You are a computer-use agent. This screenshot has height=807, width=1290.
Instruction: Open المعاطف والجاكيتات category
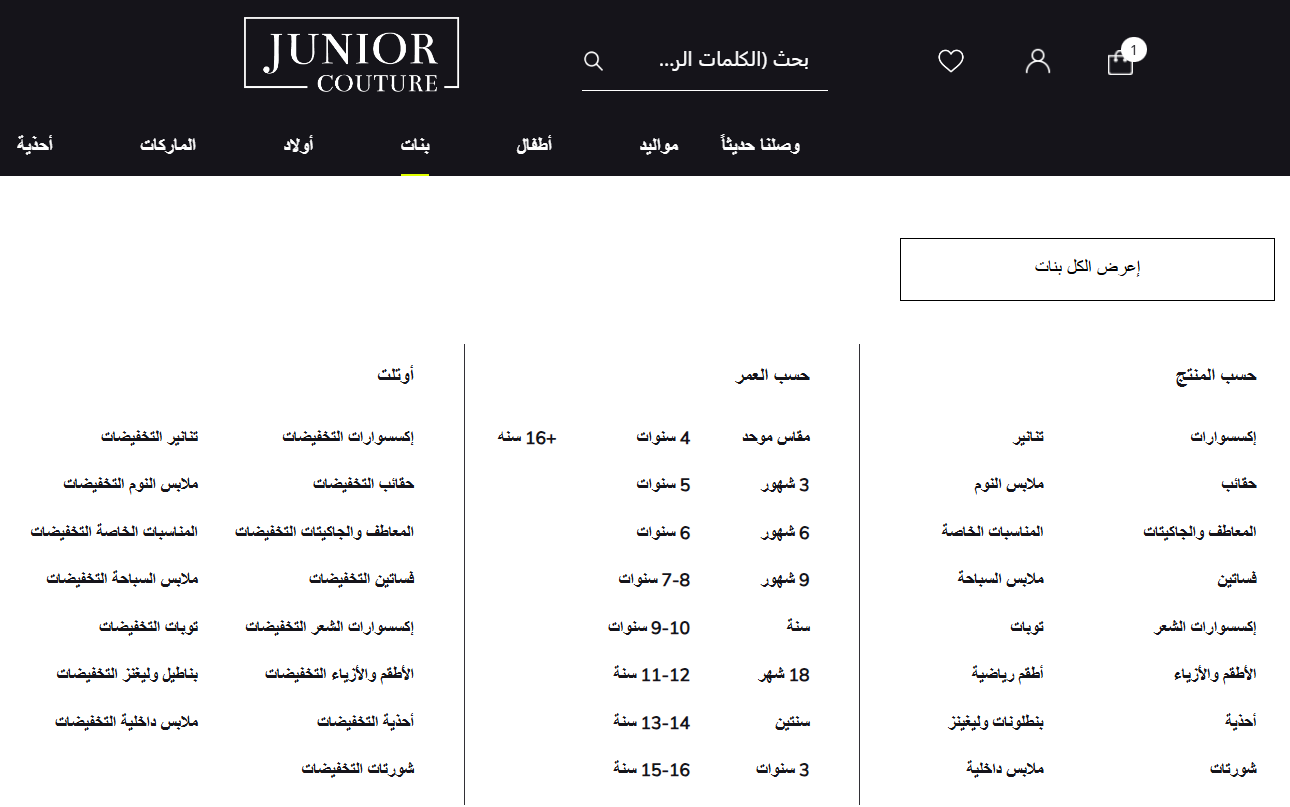1200,532
